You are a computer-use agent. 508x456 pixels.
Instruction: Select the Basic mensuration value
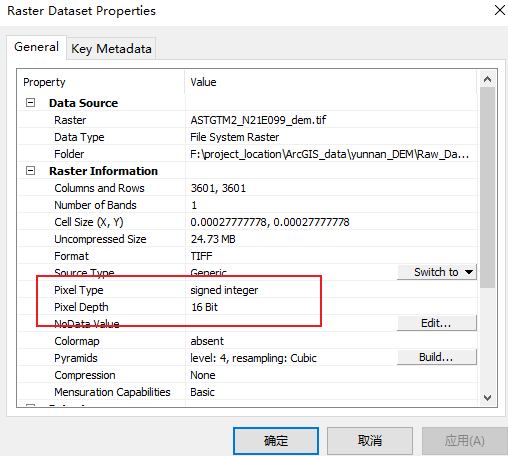click(x=202, y=392)
